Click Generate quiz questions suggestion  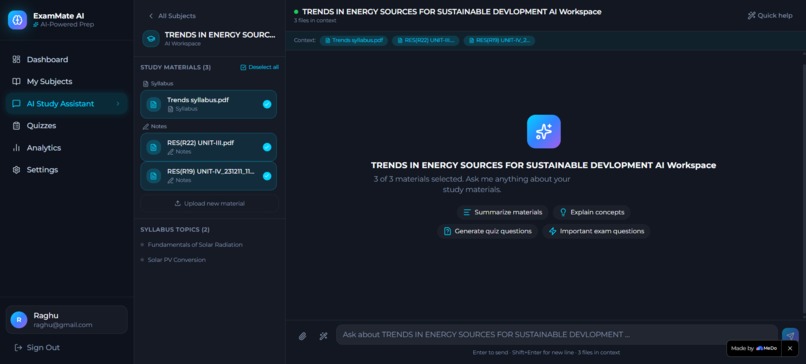[487, 231]
